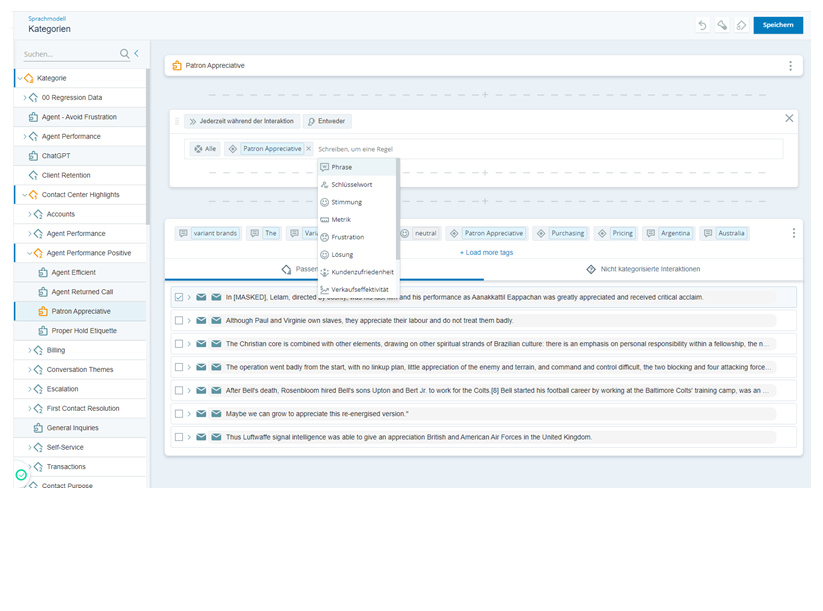This screenshot has width=823, height=611.
Task: Expand the Billing node
Action: [30, 350]
